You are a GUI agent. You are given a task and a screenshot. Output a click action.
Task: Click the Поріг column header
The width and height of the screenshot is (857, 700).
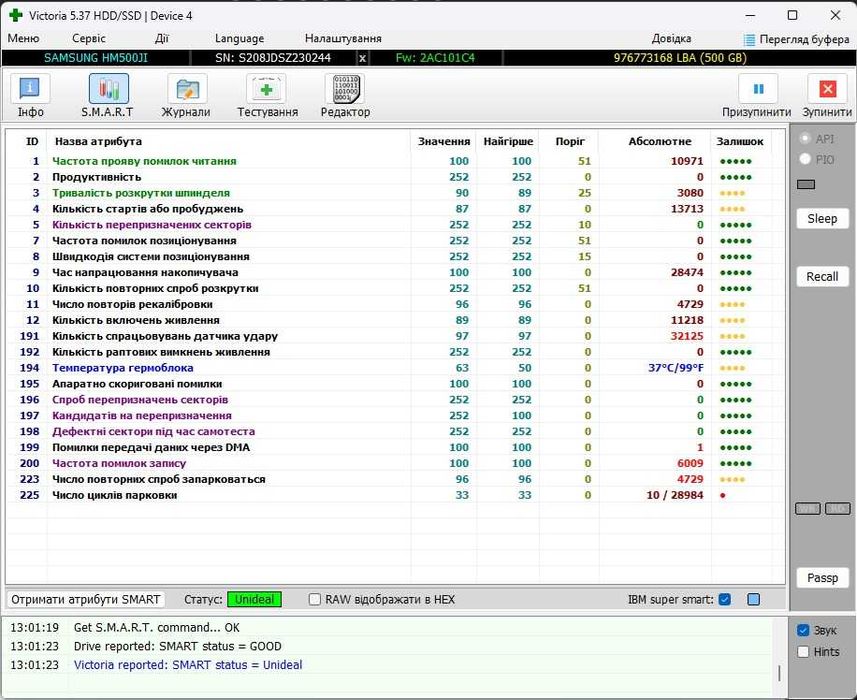click(570, 142)
